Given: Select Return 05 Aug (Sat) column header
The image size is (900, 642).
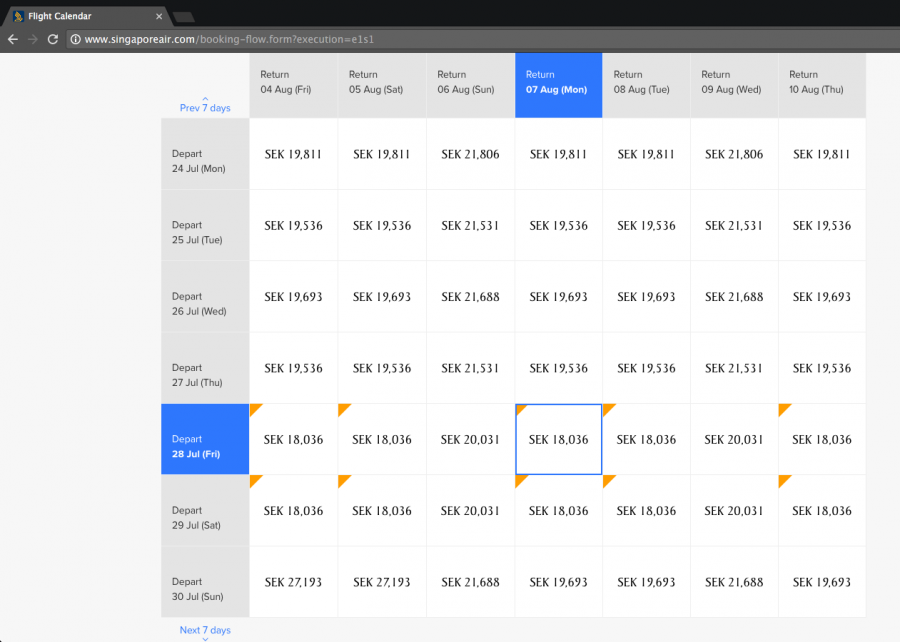Looking at the screenshot, I should point(382,85).
